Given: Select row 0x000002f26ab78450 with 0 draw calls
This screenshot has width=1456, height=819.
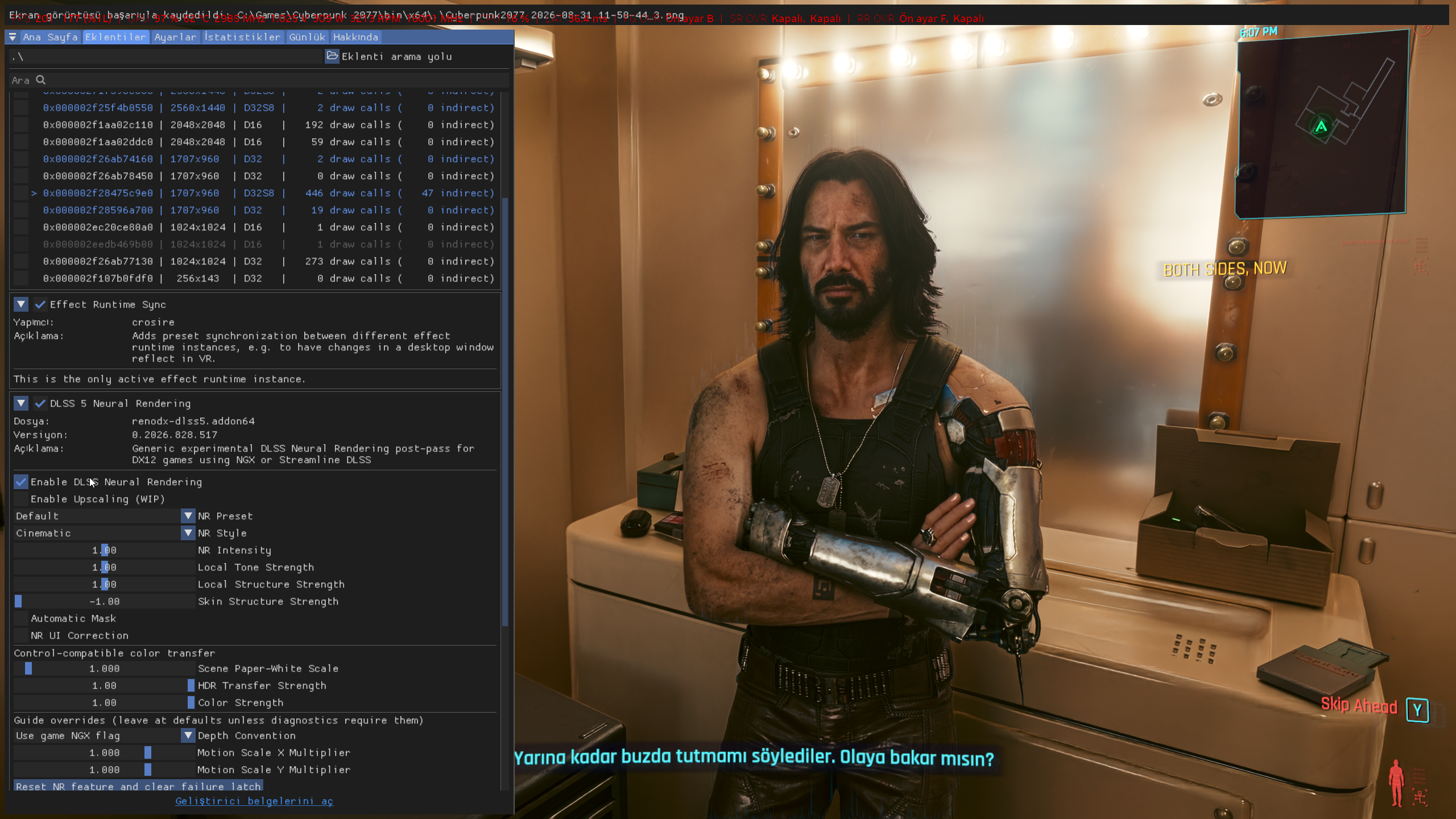Looking at the screenshot, I should [x=268, y=176].
